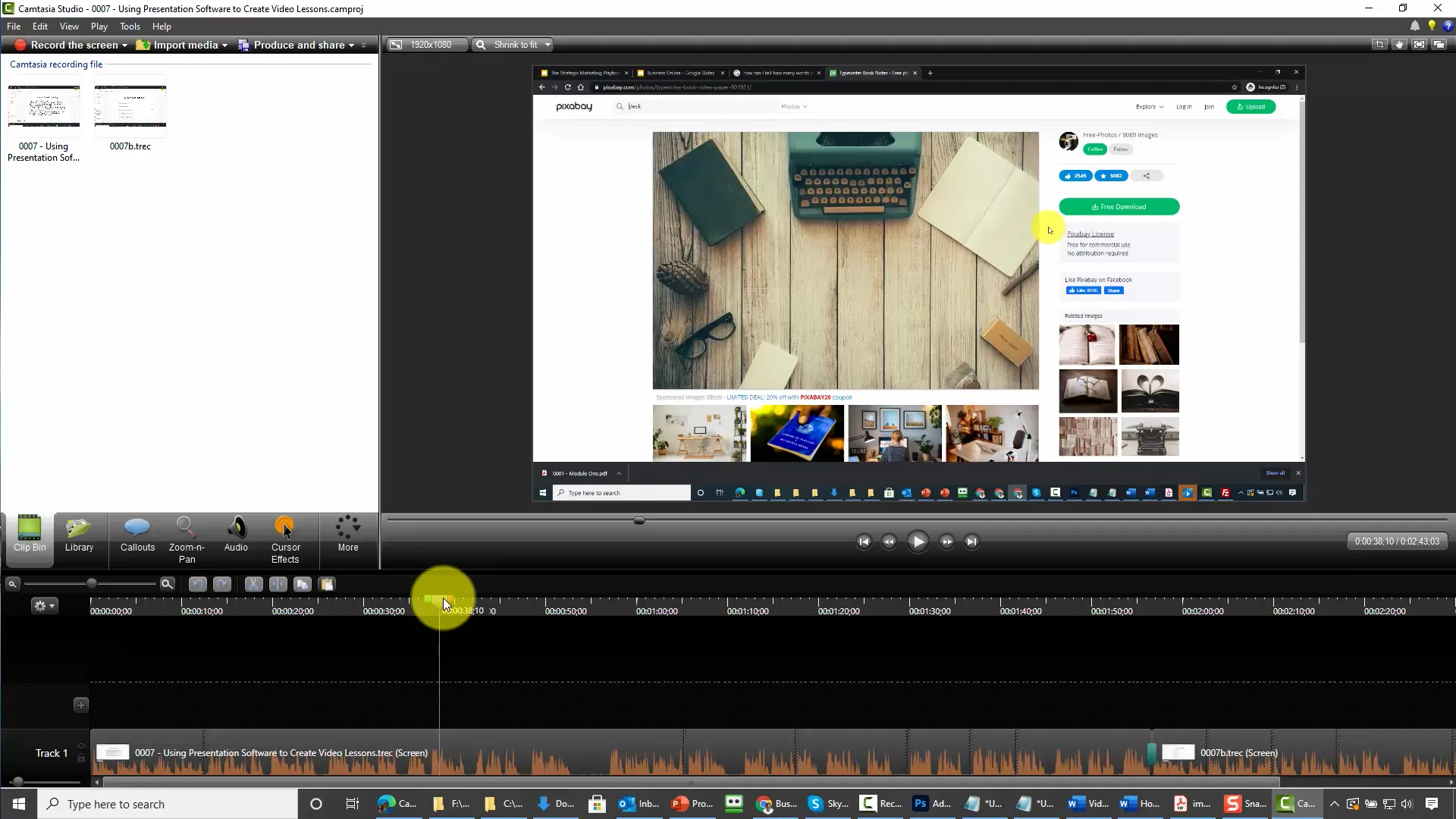Image resolution: width=1456 pixels, height=819 pixels.
Task: Click the Cut scissors icon on timeline toolbar
Action: coord(253,584)
